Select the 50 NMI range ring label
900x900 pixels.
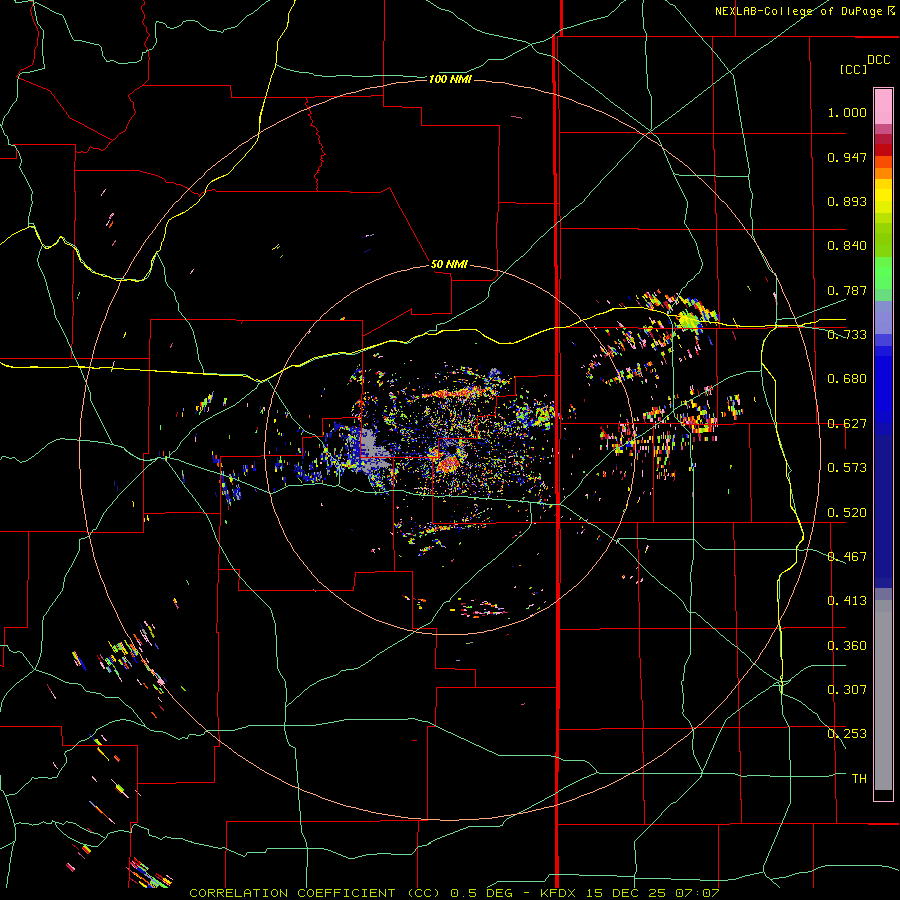pyautogui.click(x=449, y=264)
